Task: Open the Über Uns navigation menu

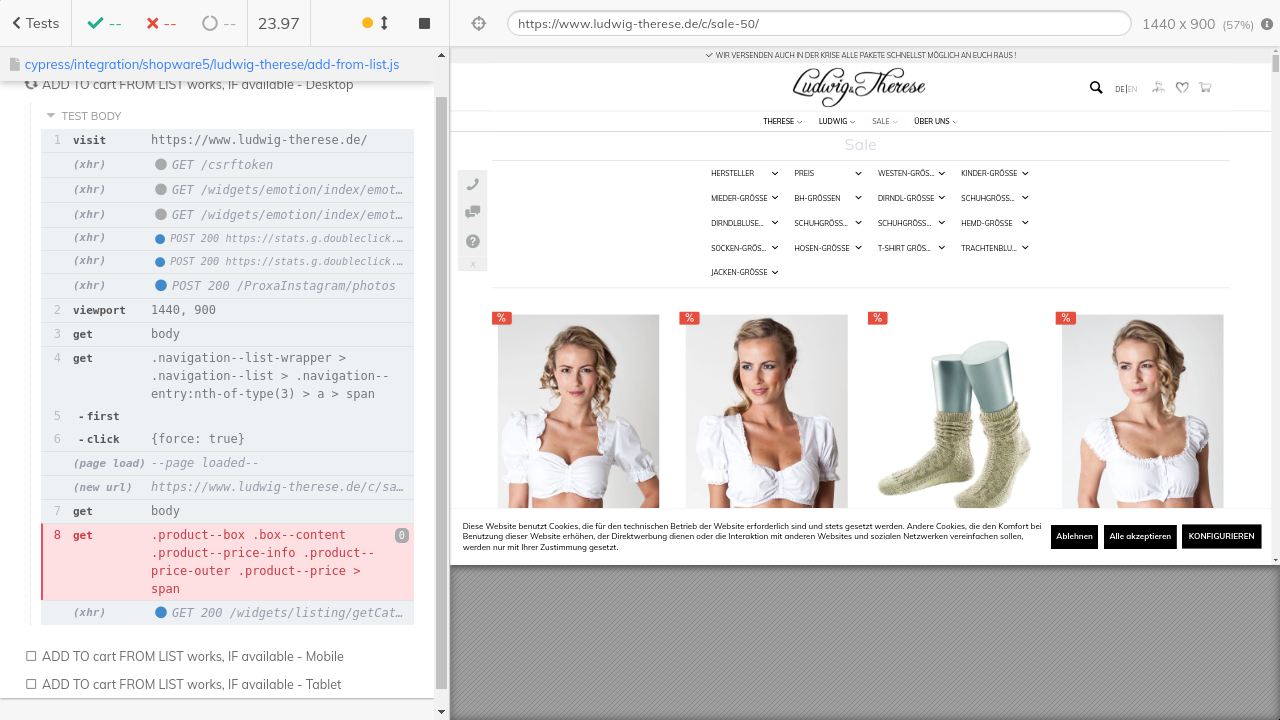Action: coord(935,121)
